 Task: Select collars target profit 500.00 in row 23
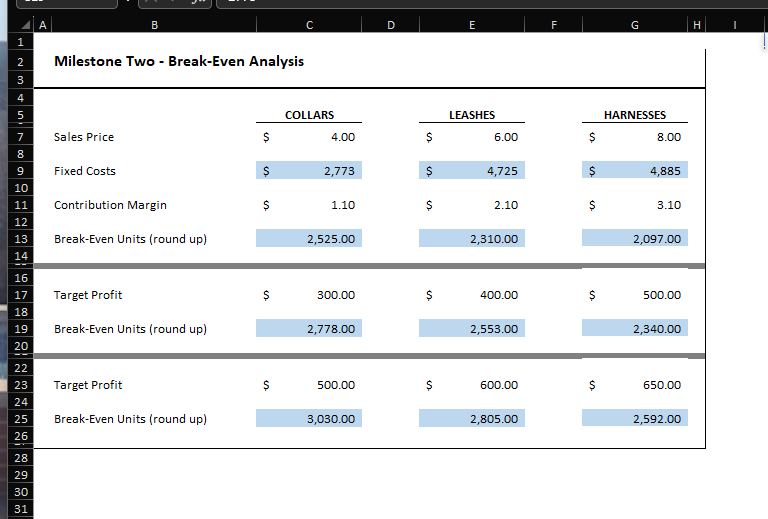click(309, 385)
